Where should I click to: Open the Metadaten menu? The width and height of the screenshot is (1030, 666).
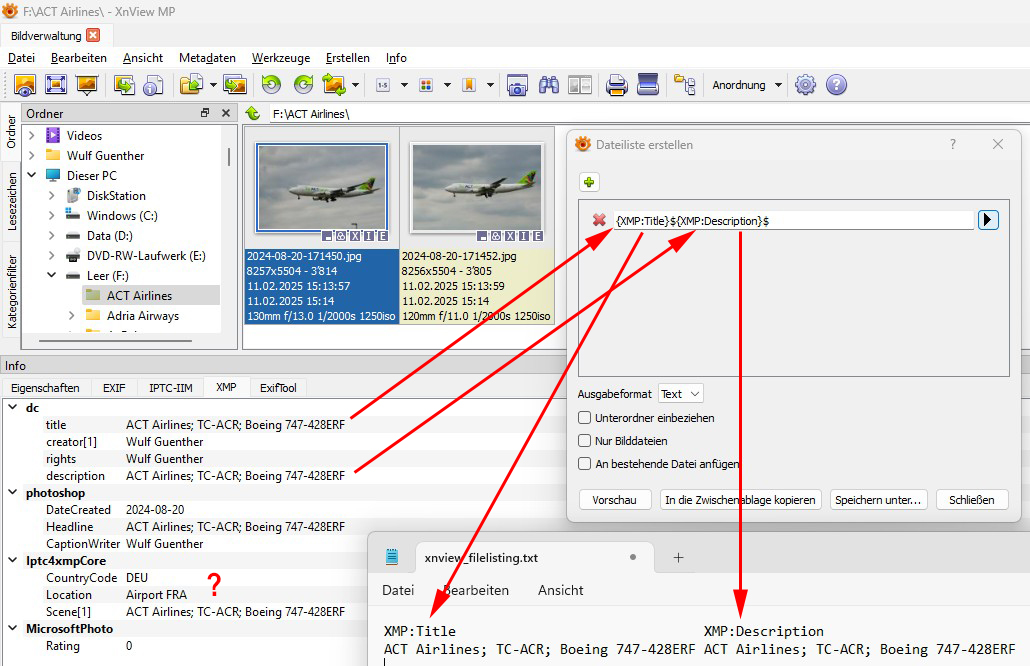[x=207, y=58]
